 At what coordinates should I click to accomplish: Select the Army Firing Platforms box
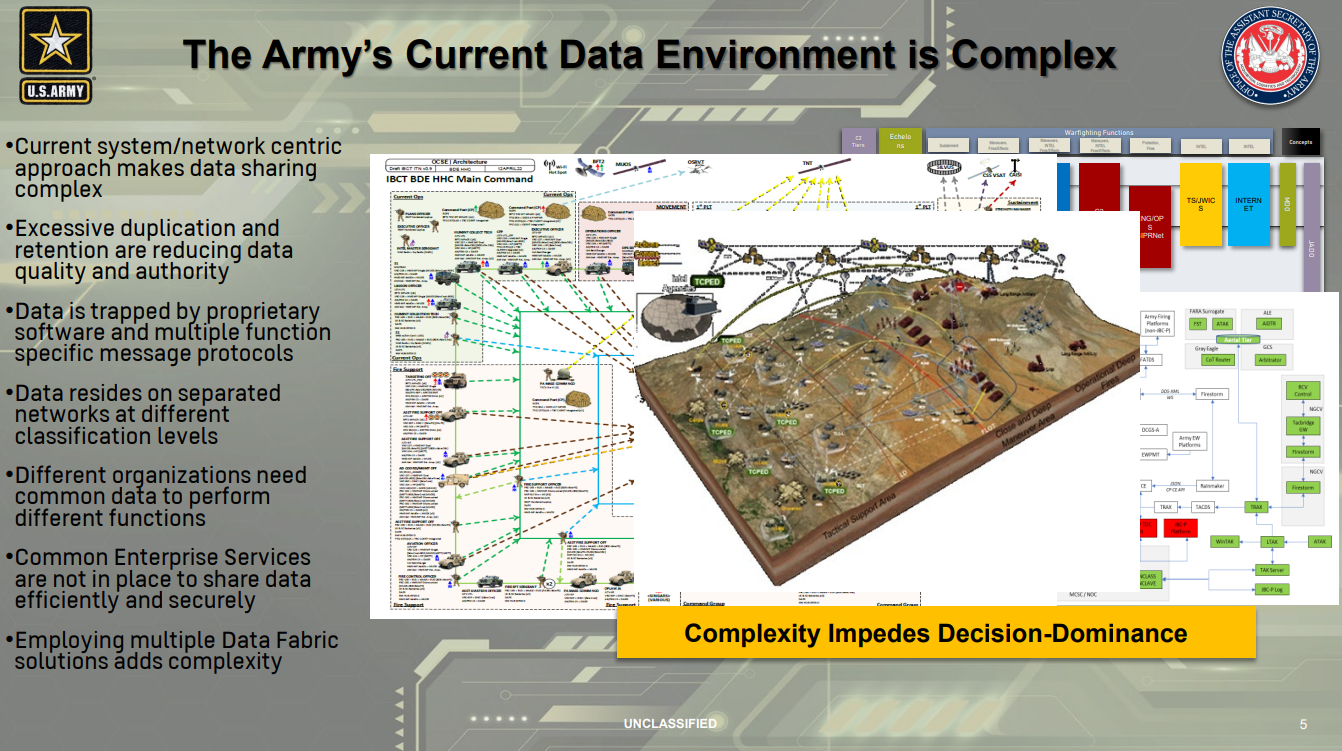pos(1157,323)
